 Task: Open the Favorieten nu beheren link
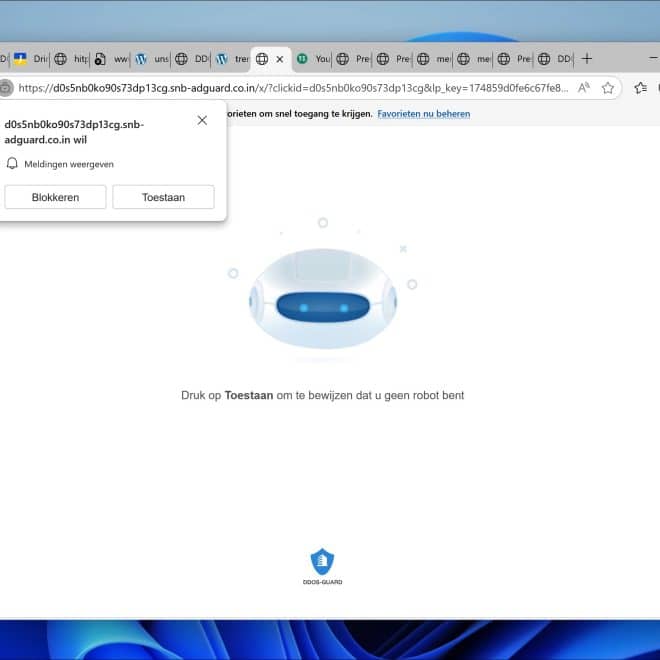(x=423, y=114)
